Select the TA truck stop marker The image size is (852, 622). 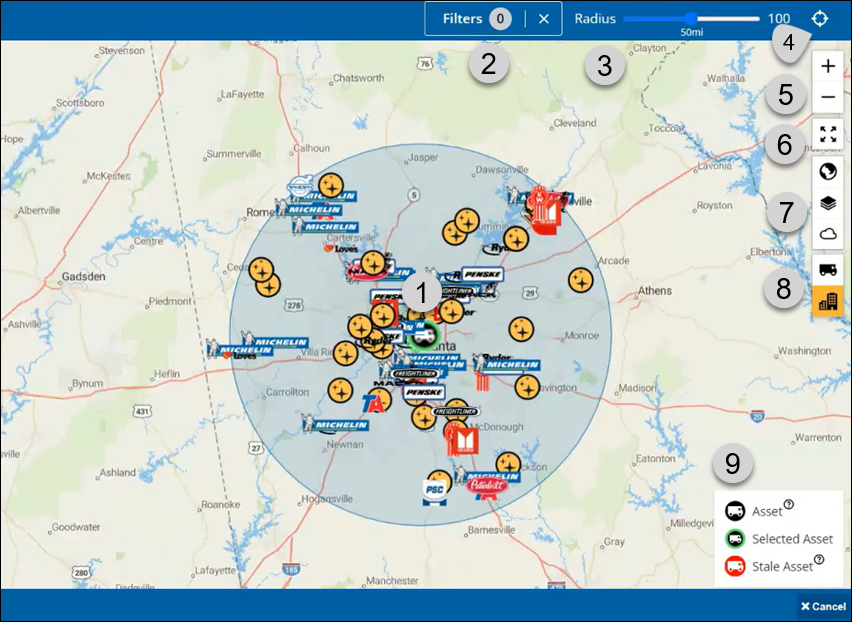tap(374, 404)
